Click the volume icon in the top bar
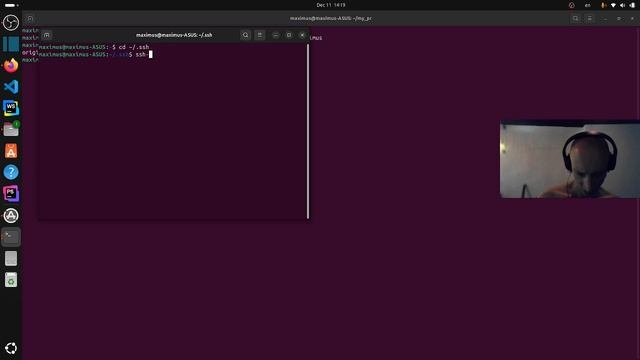 click(622, 5)
